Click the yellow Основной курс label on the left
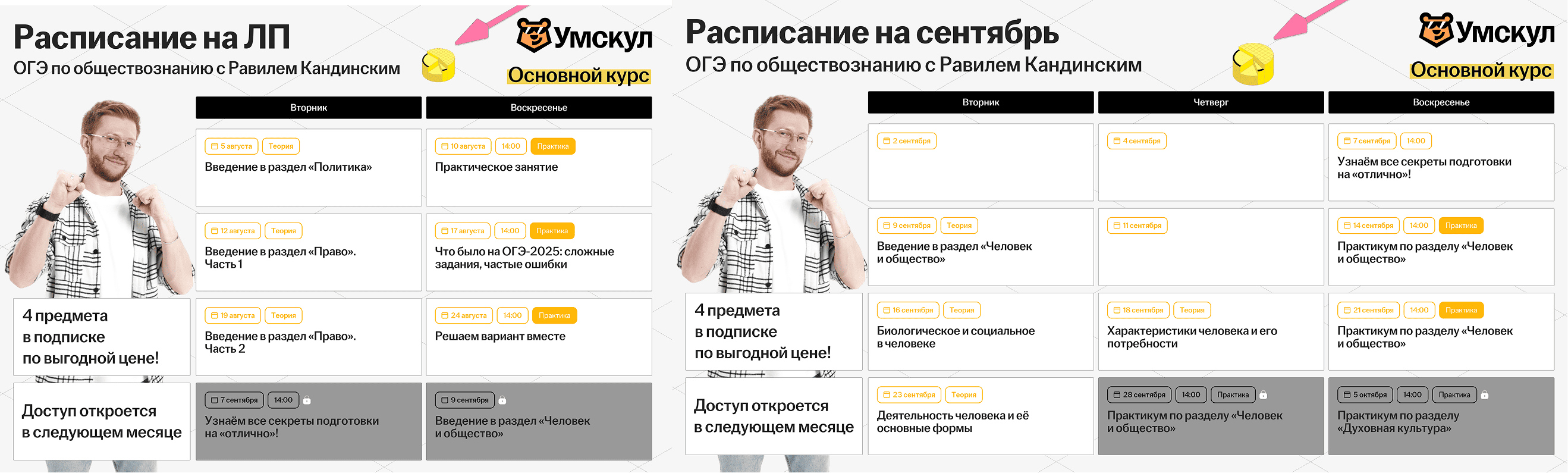The width and height of the screenshot is (1568, 473). (x=579, y=76)
